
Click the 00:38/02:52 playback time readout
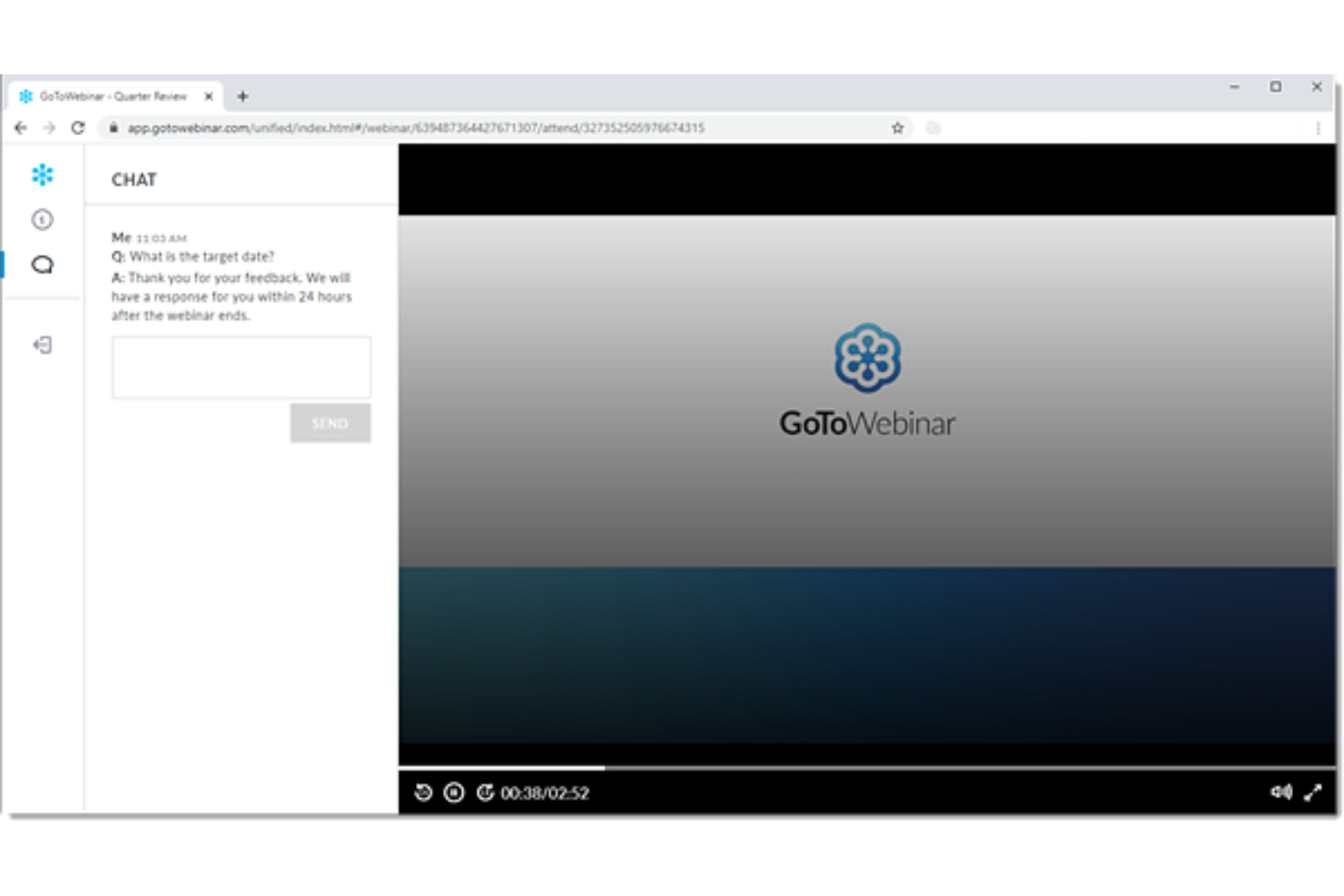click(545, 793)
